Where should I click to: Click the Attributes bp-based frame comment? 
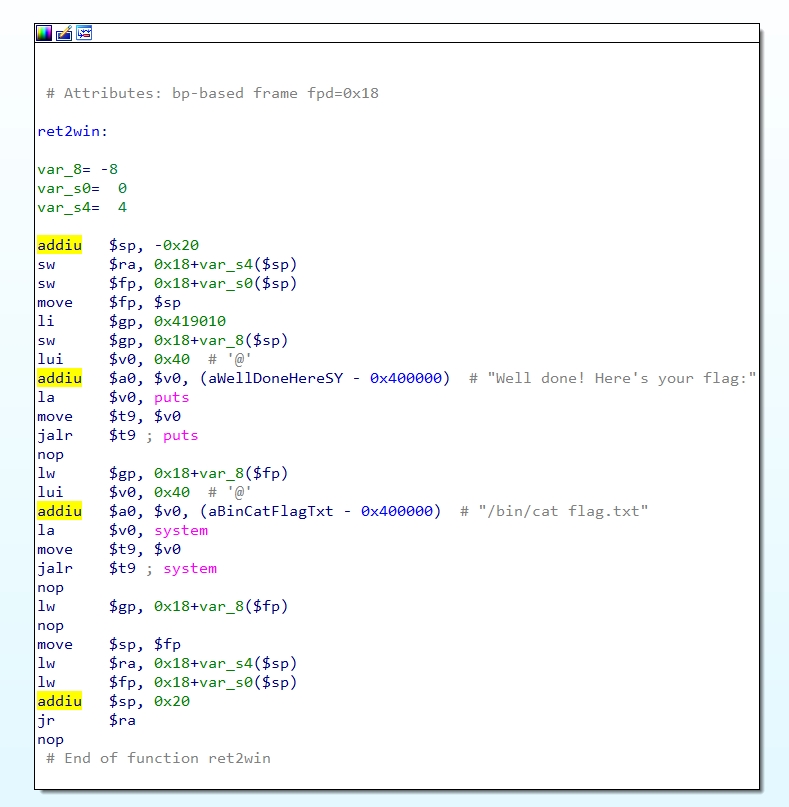coord(212,93)
